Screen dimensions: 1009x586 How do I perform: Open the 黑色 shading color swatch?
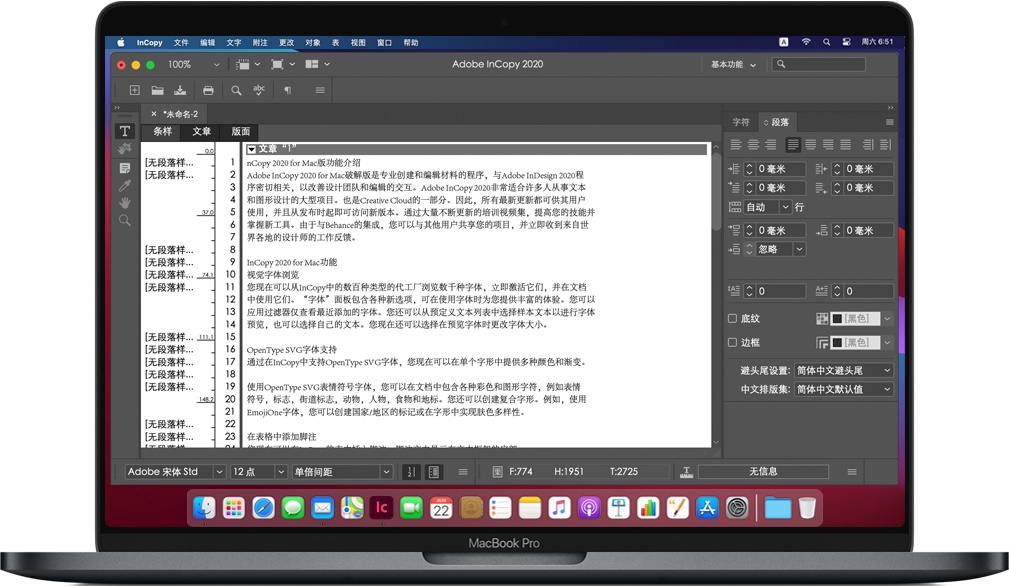858,317
